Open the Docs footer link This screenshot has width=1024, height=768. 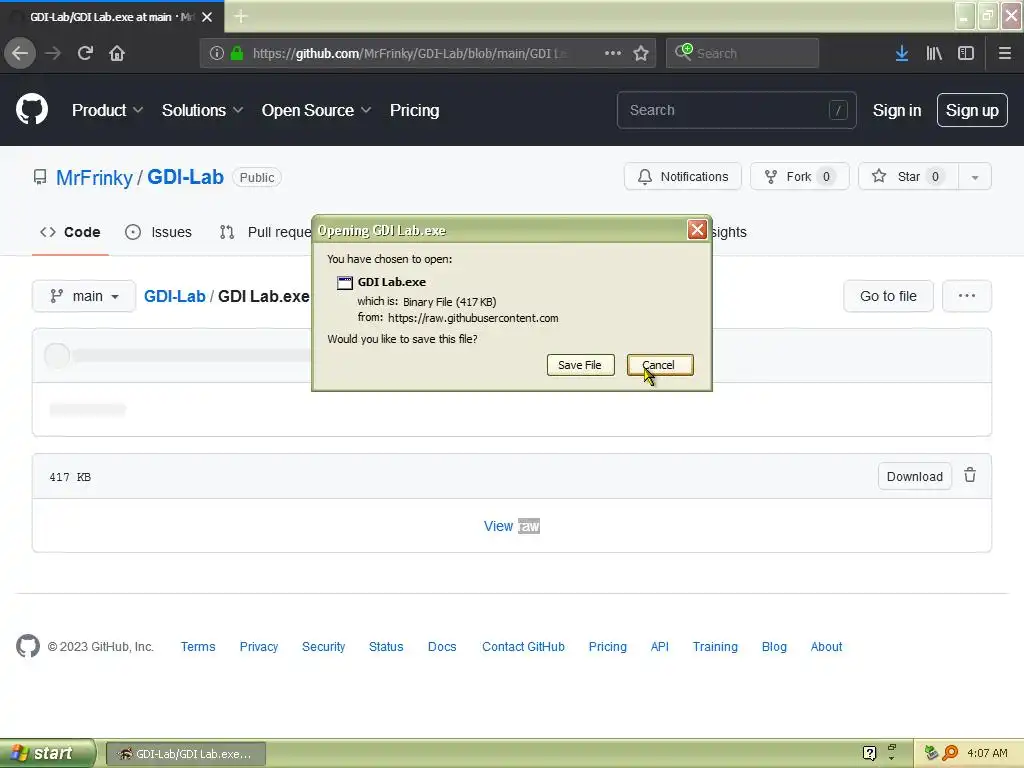tap(442, 647)
